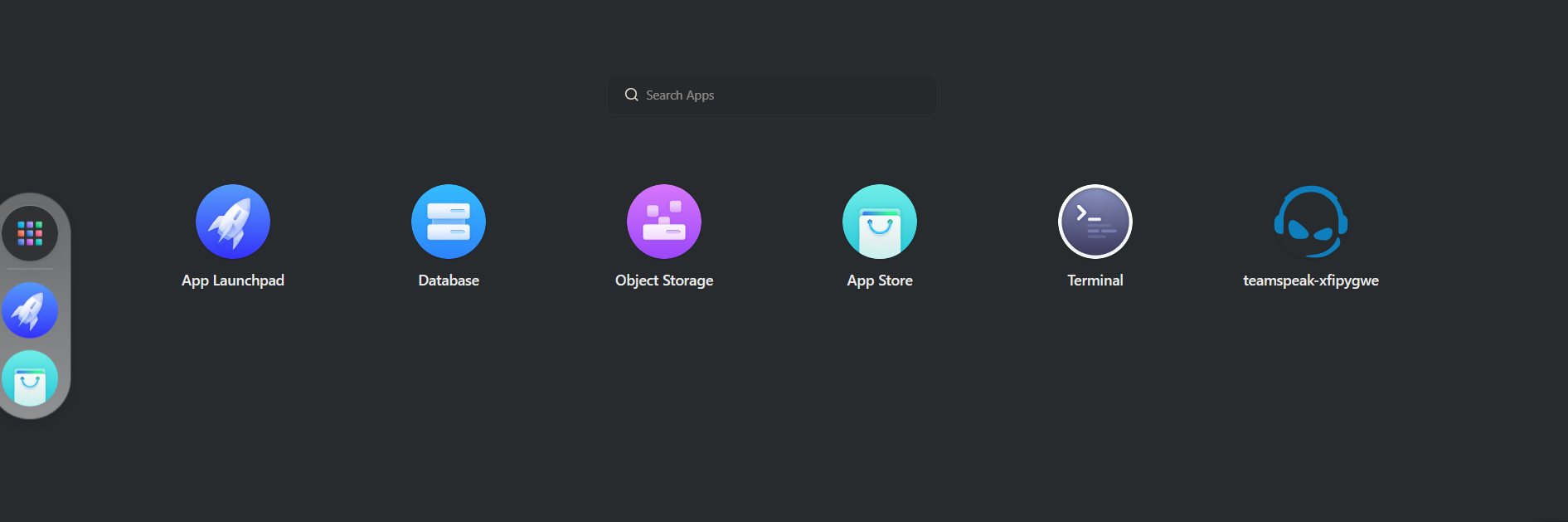Select the 'Object Storage' text label
The image size is (1568, 522).
[664, 281]
